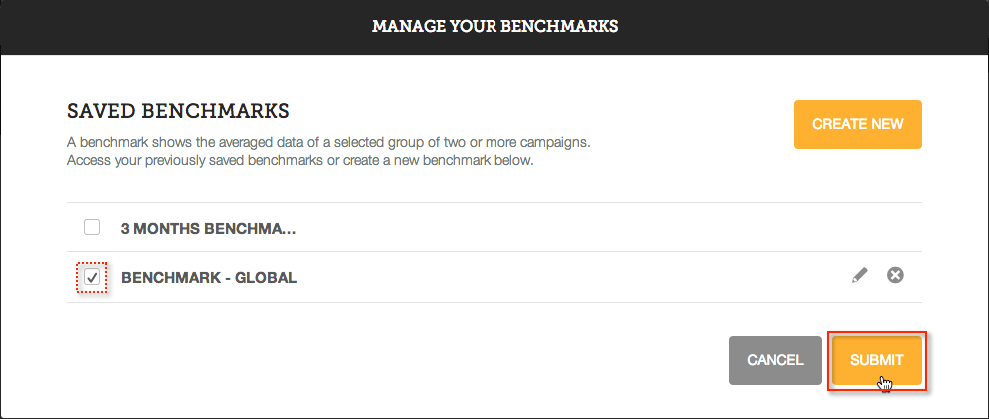Submit the selected benchmark
989x419 pixels.
877,360
